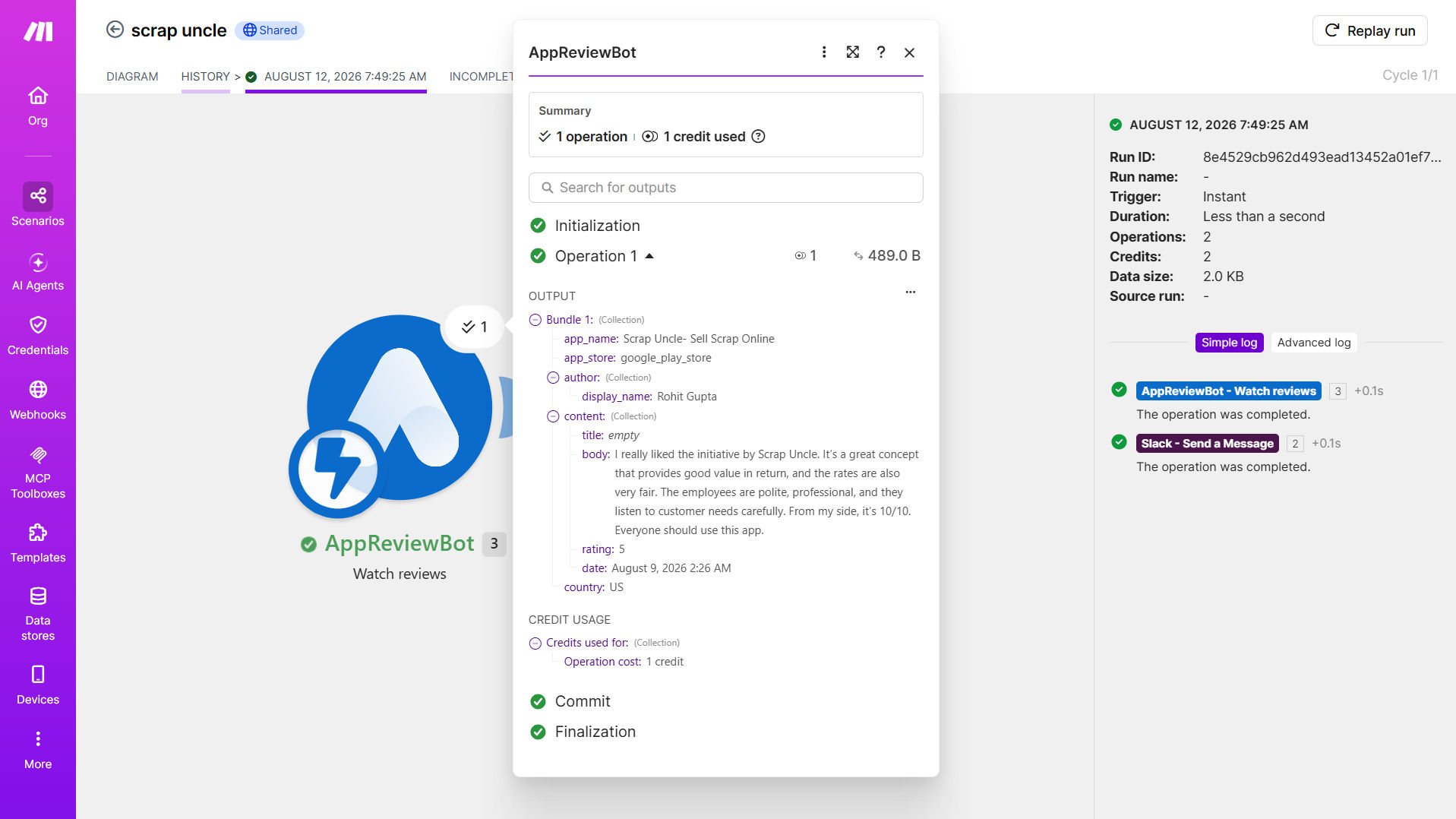Click the review body text
The height and width of the screenshot is (819, 1456).
coord(766,492)
